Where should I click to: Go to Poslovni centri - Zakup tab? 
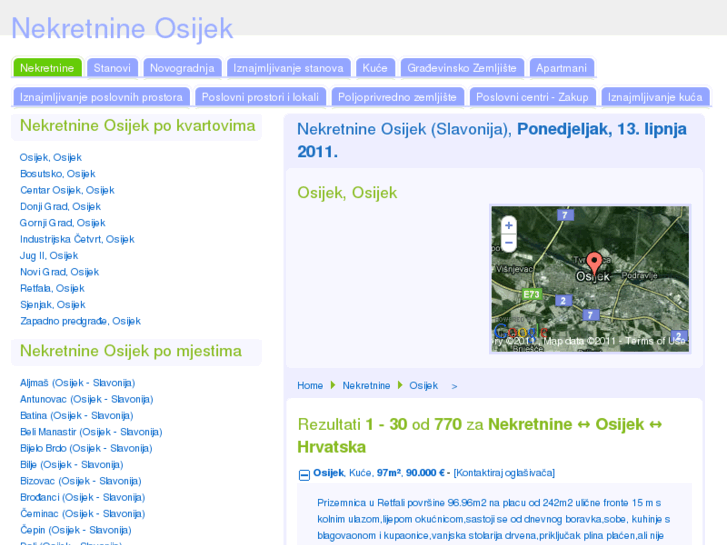click(x=532, y=97)
